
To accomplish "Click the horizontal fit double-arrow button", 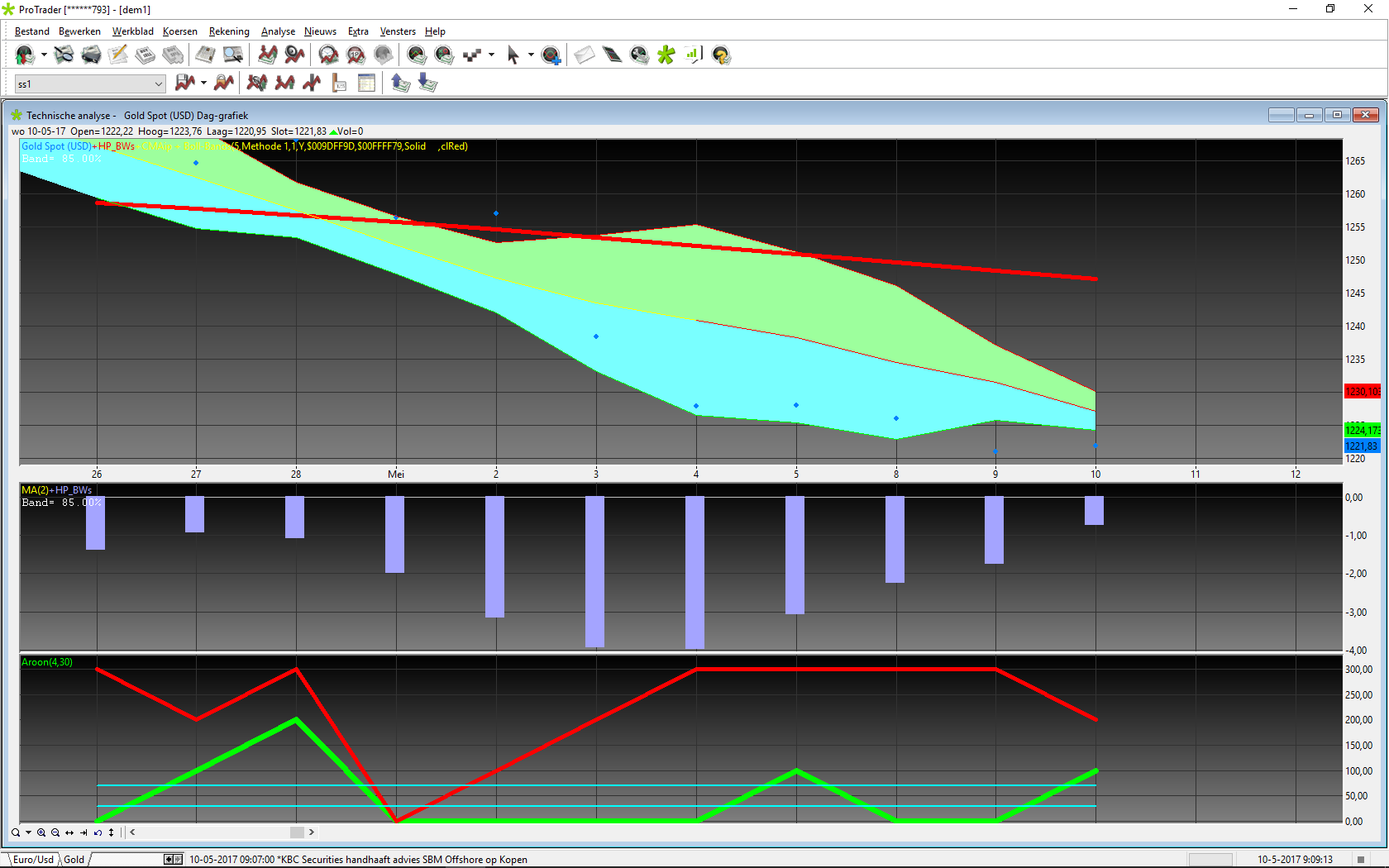I will pos(69,832).
